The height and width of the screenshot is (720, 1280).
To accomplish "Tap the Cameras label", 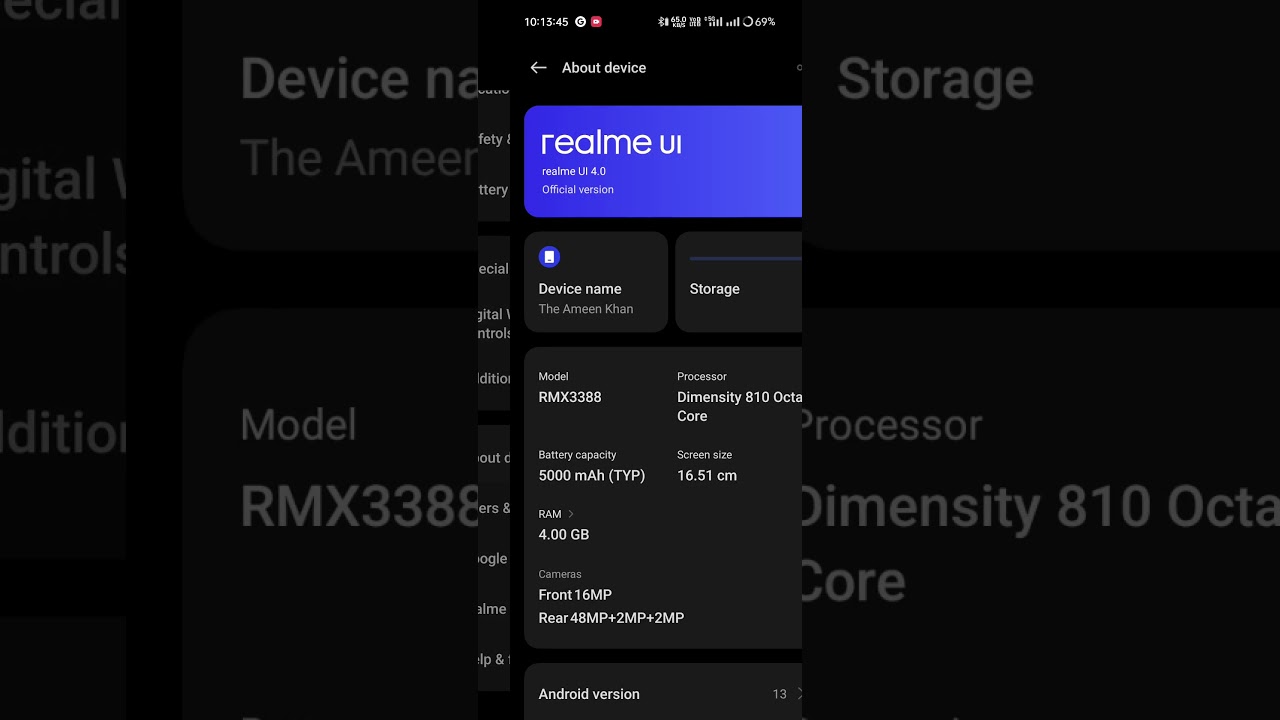I will click(560, 574).
